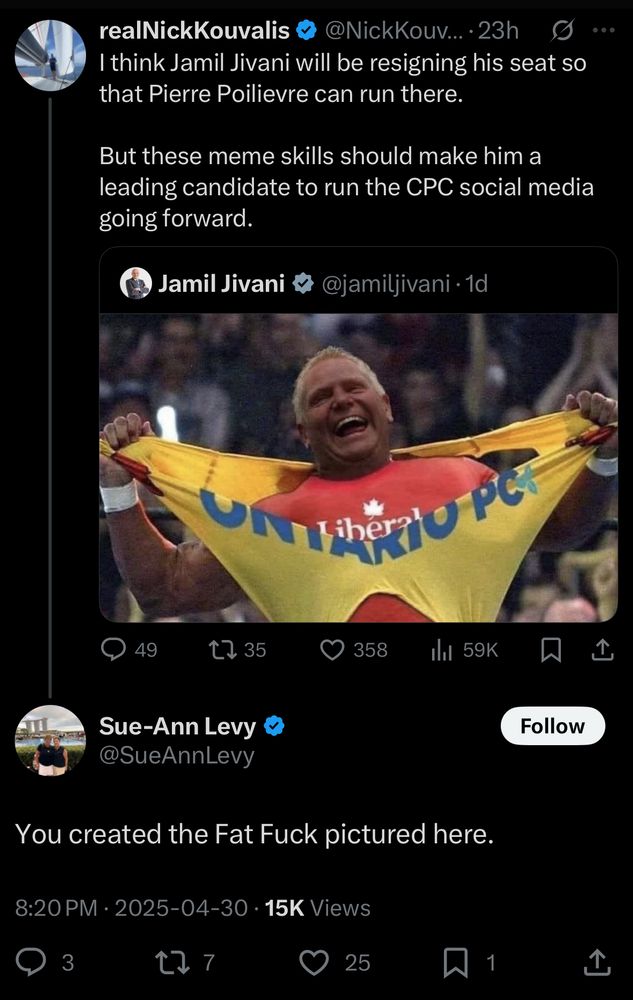Open the @SueAnnLevy handle link
The image size is (633, 1000).
pos(177,755)
